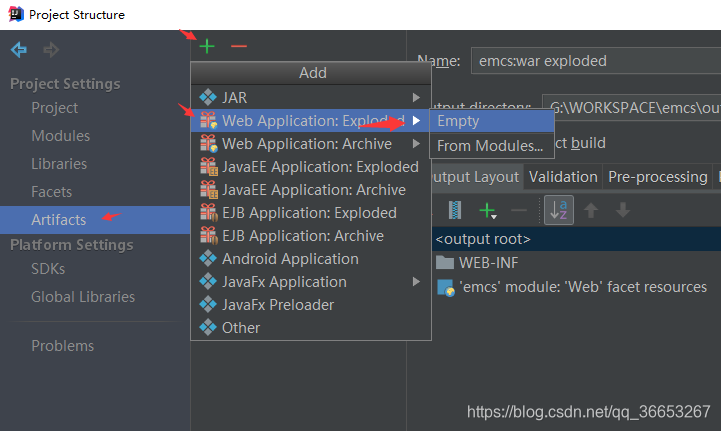The width and height of the screenshot is (721, 431).
Task: Click the IntelliJ logo in title bar
Action: [16, 14]
